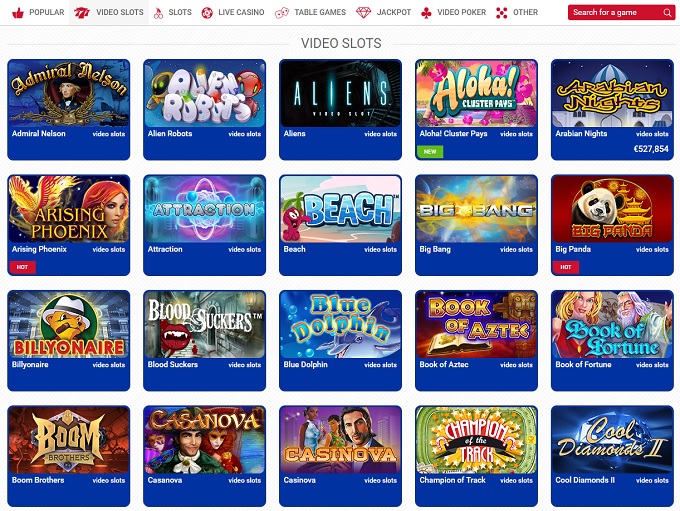Viewport: 680px width, 511px height.
Task: Open the Big Panda game thumbnail
Action: (612, 209)
